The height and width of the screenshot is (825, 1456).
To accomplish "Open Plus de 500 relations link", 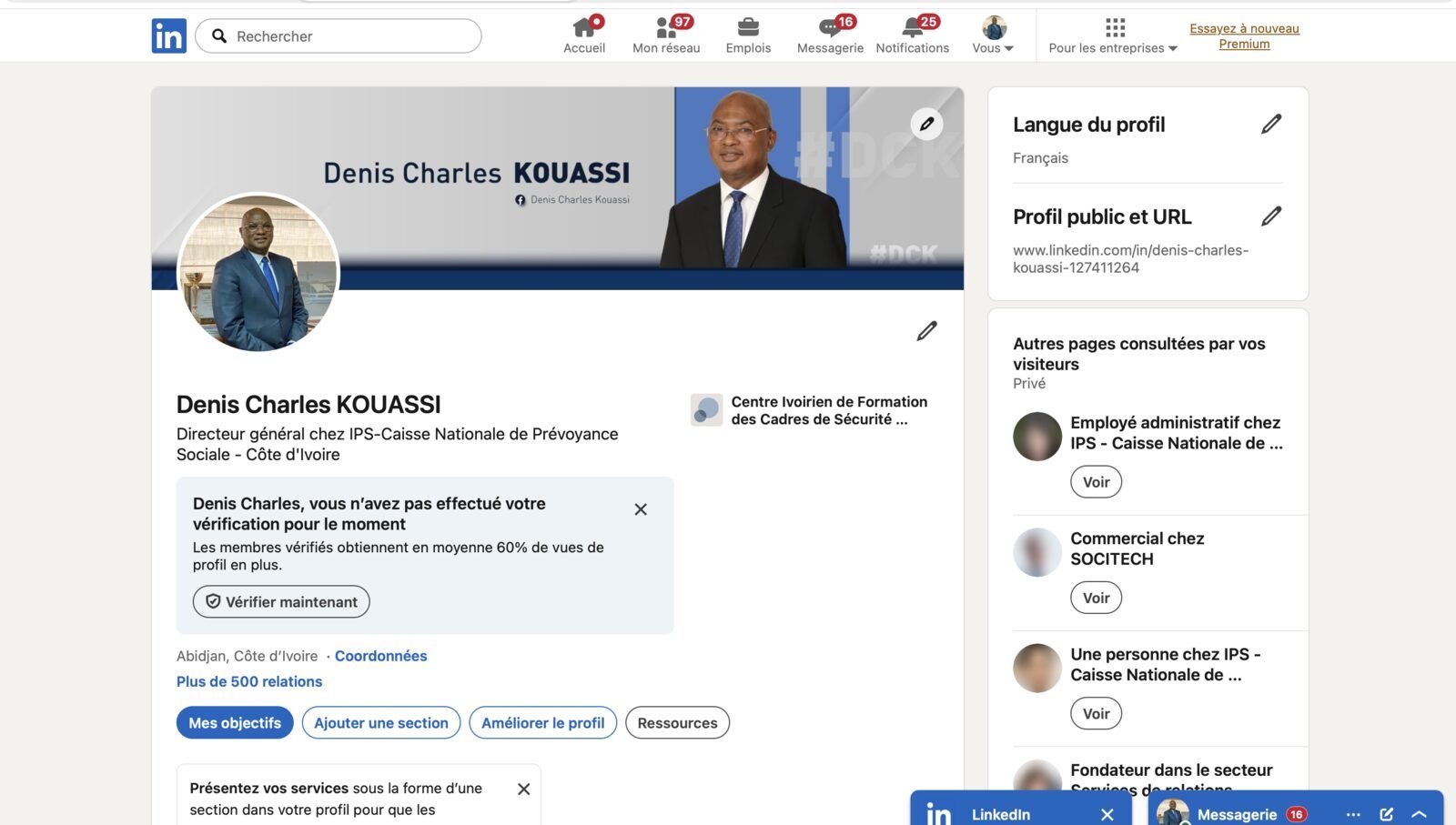I will [x=249, y=681].
